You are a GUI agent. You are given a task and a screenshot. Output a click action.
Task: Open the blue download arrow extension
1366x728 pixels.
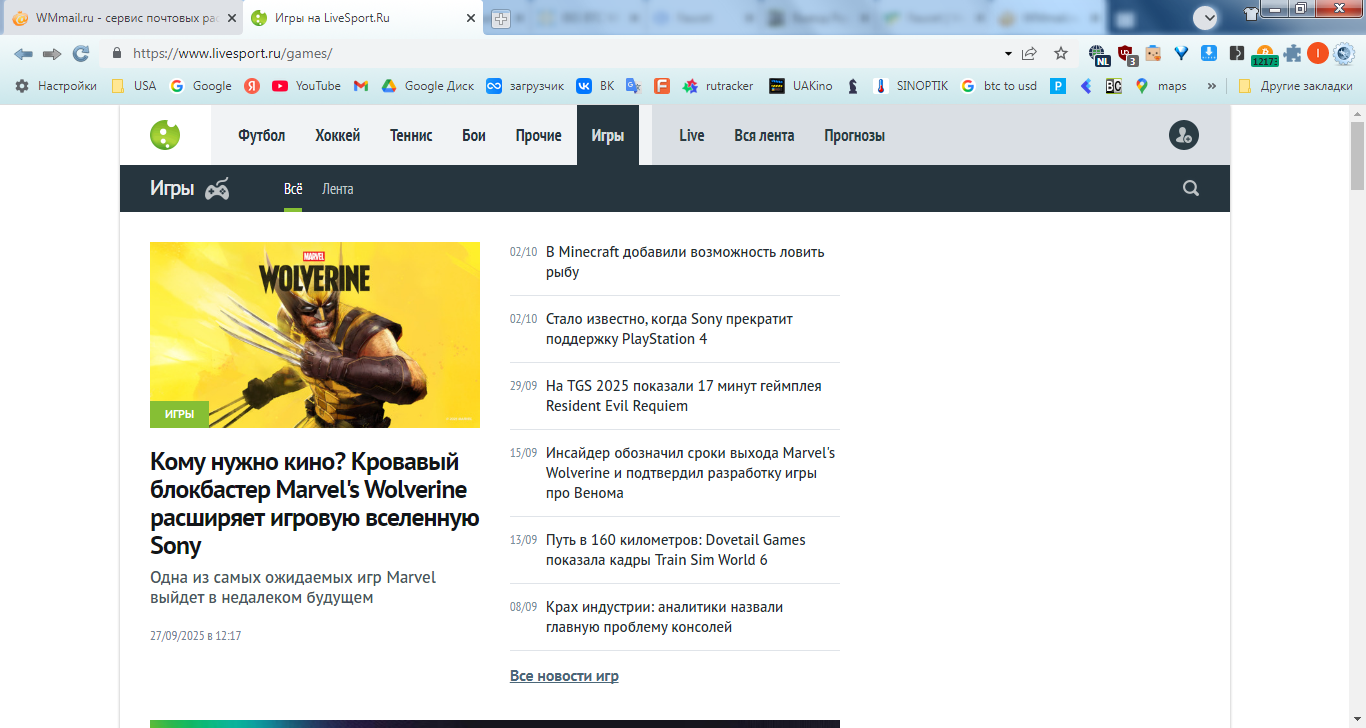point(1209,53)
